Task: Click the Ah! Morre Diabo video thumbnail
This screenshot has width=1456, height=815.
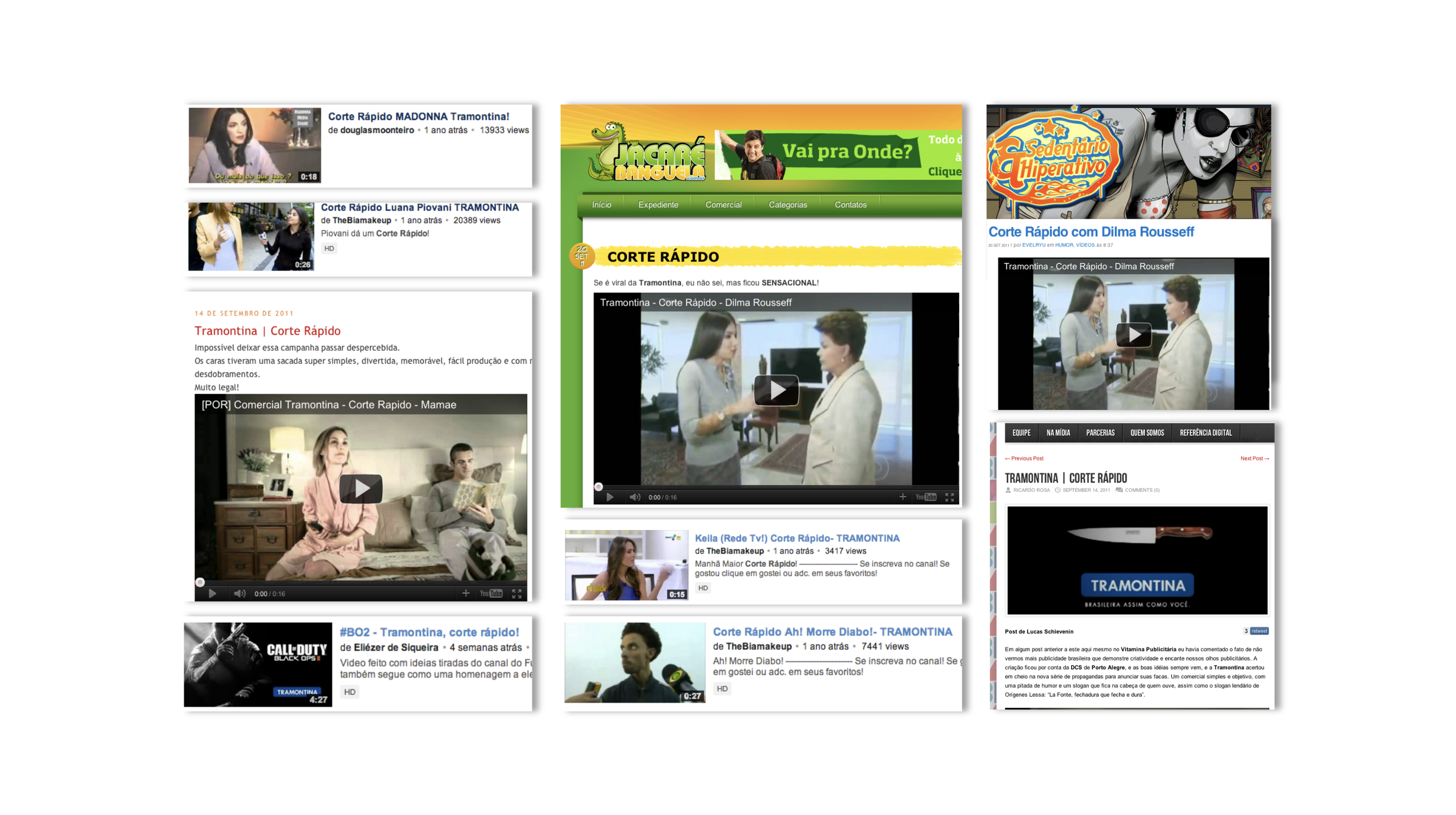Action: pyautogui.click(x=635, y=663)
